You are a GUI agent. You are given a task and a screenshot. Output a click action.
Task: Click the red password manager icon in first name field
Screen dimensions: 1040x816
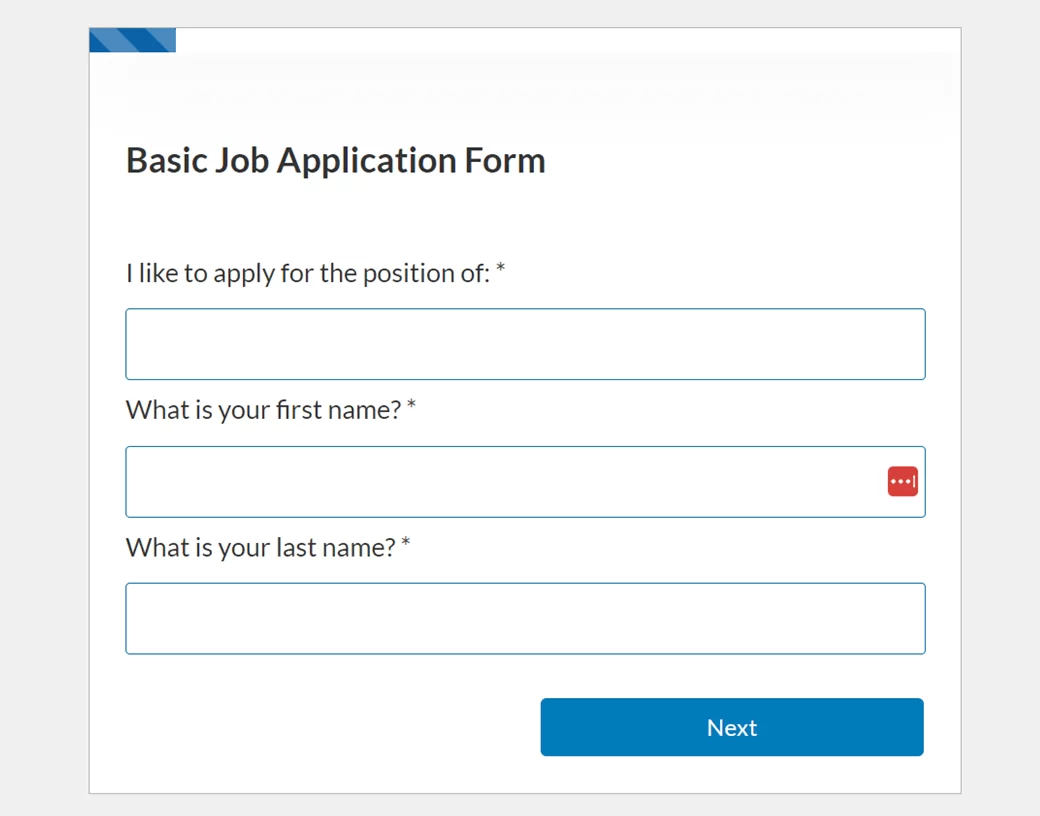[902, 481]
